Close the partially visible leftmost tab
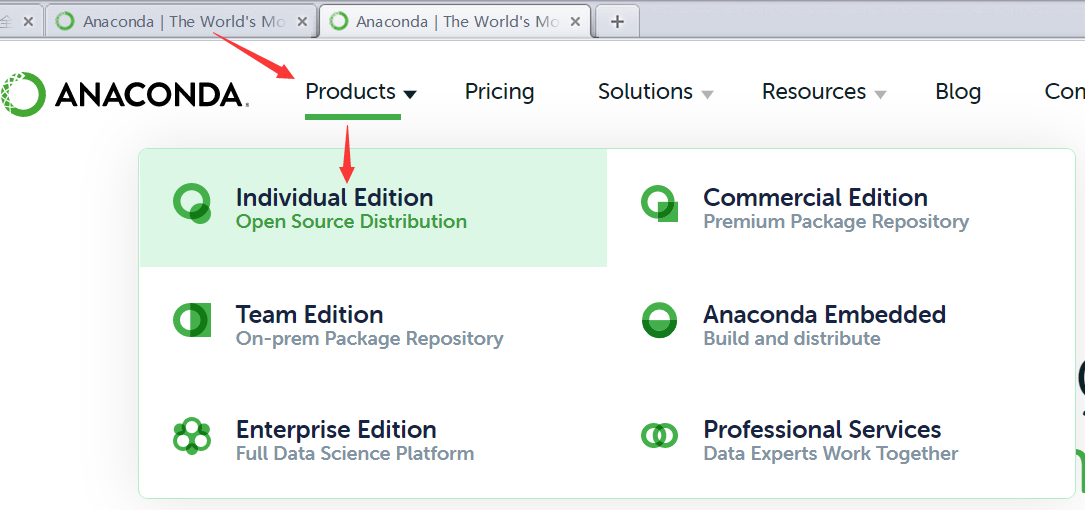The height and width of the screenshot is (510, 1085). (28, 21)
